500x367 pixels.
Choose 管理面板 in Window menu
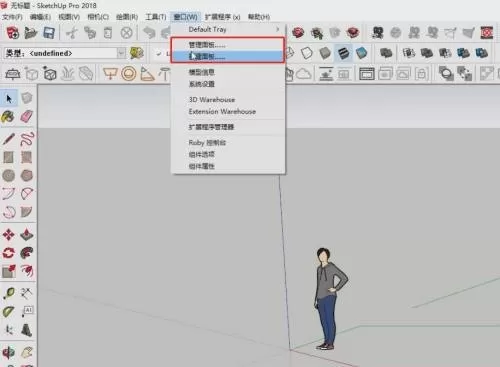coord(228,45)
